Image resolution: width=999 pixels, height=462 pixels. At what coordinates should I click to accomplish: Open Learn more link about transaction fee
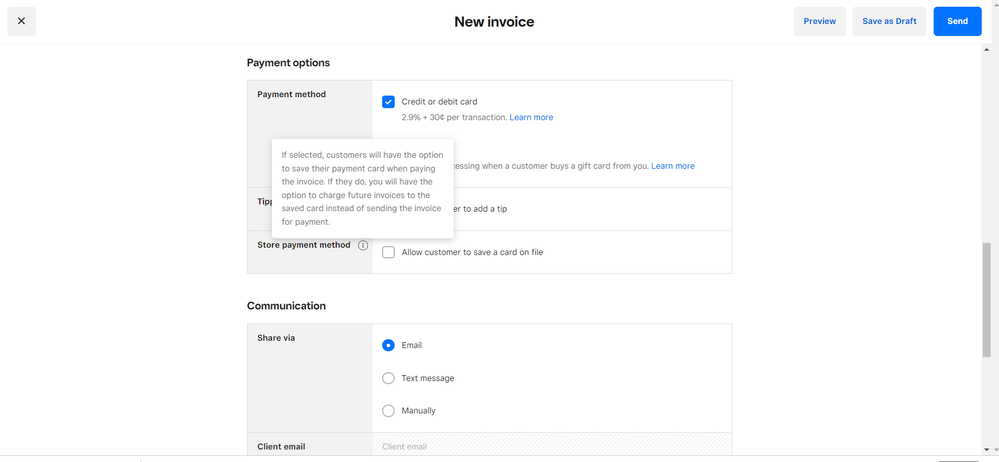click(531, 118)
